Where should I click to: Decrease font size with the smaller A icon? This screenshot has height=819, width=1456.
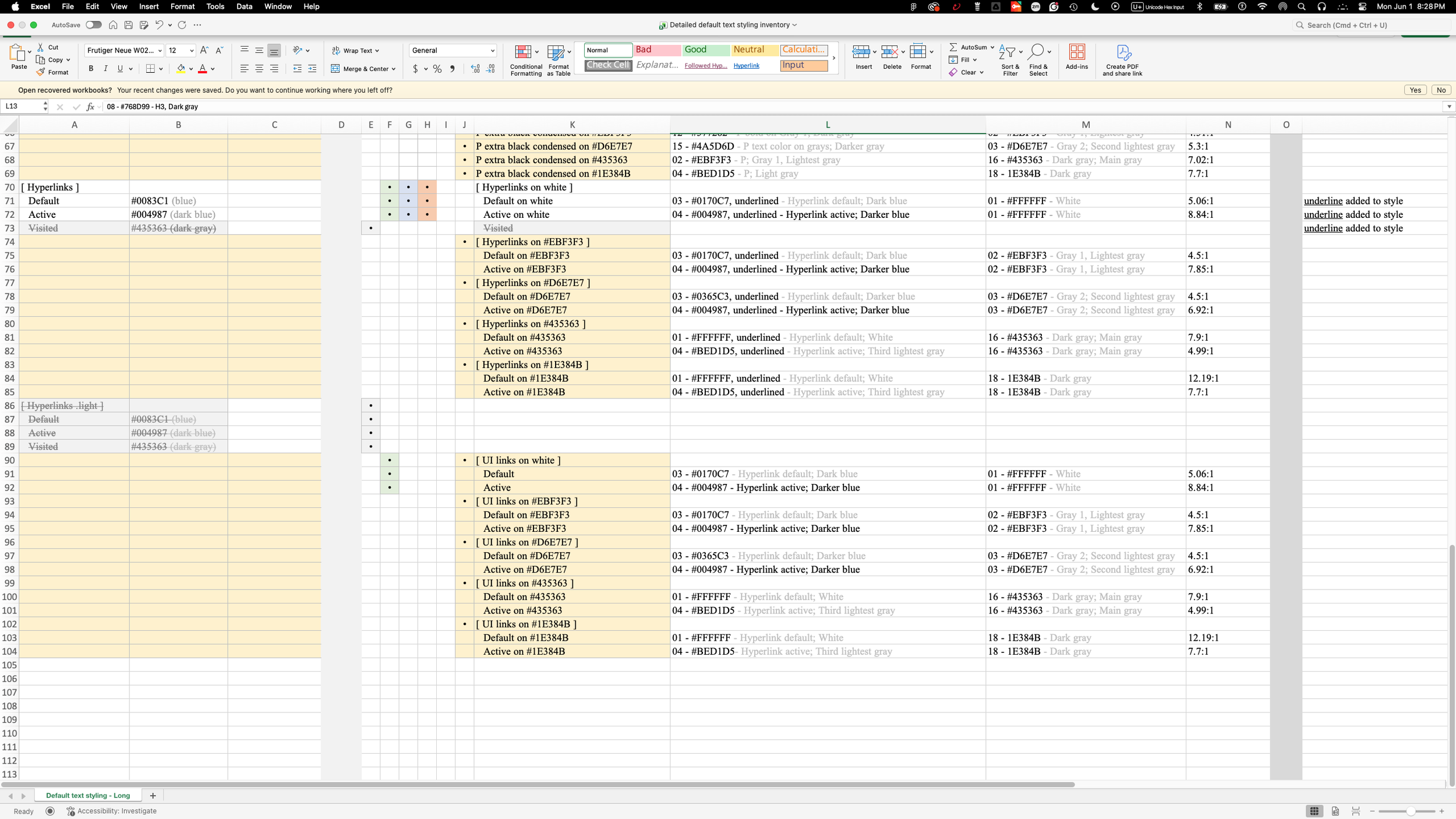point(219,51)
